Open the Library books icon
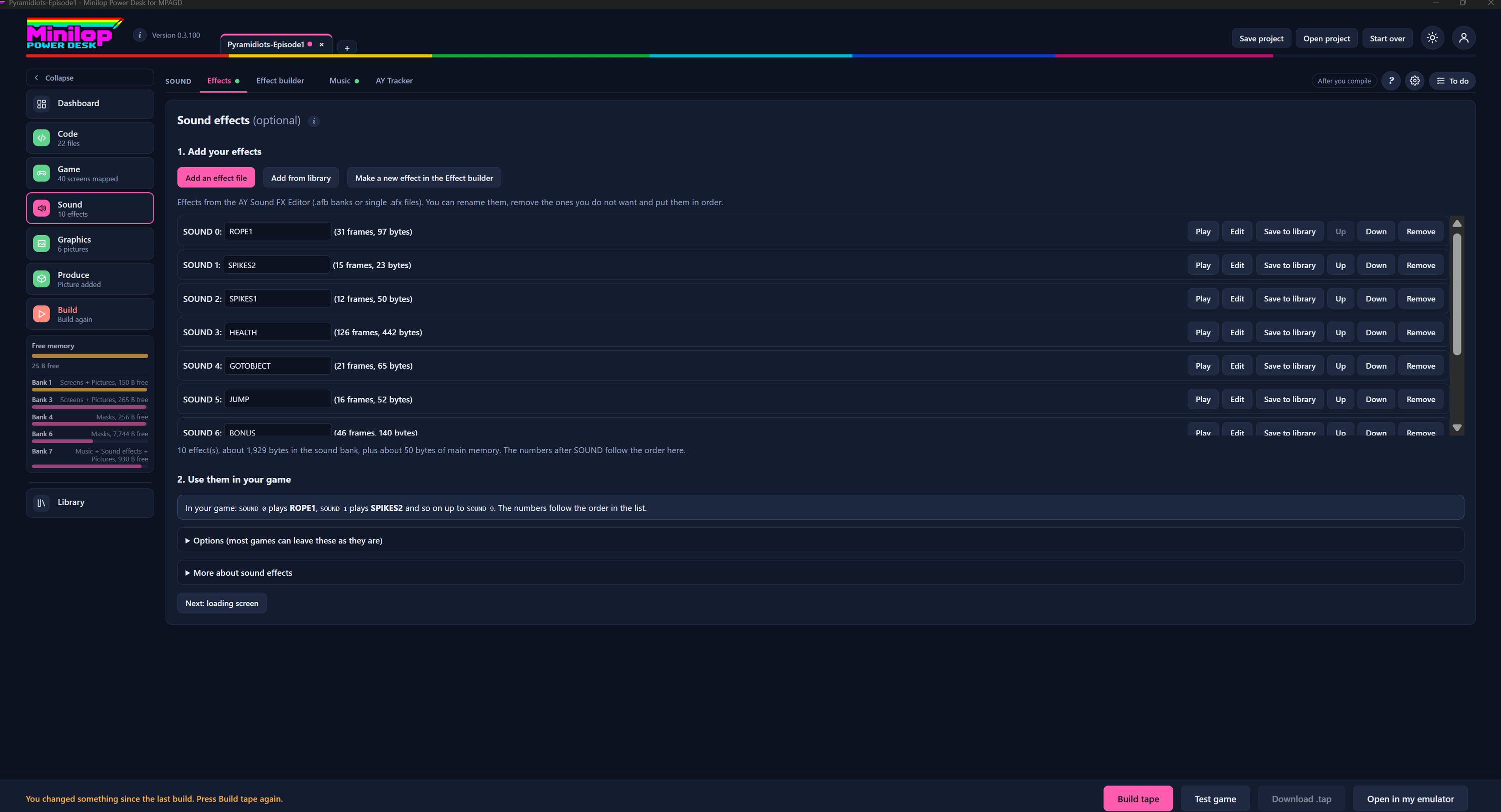Image resolution: width=1501 pixels, height=812 pixels. point(42,503)
